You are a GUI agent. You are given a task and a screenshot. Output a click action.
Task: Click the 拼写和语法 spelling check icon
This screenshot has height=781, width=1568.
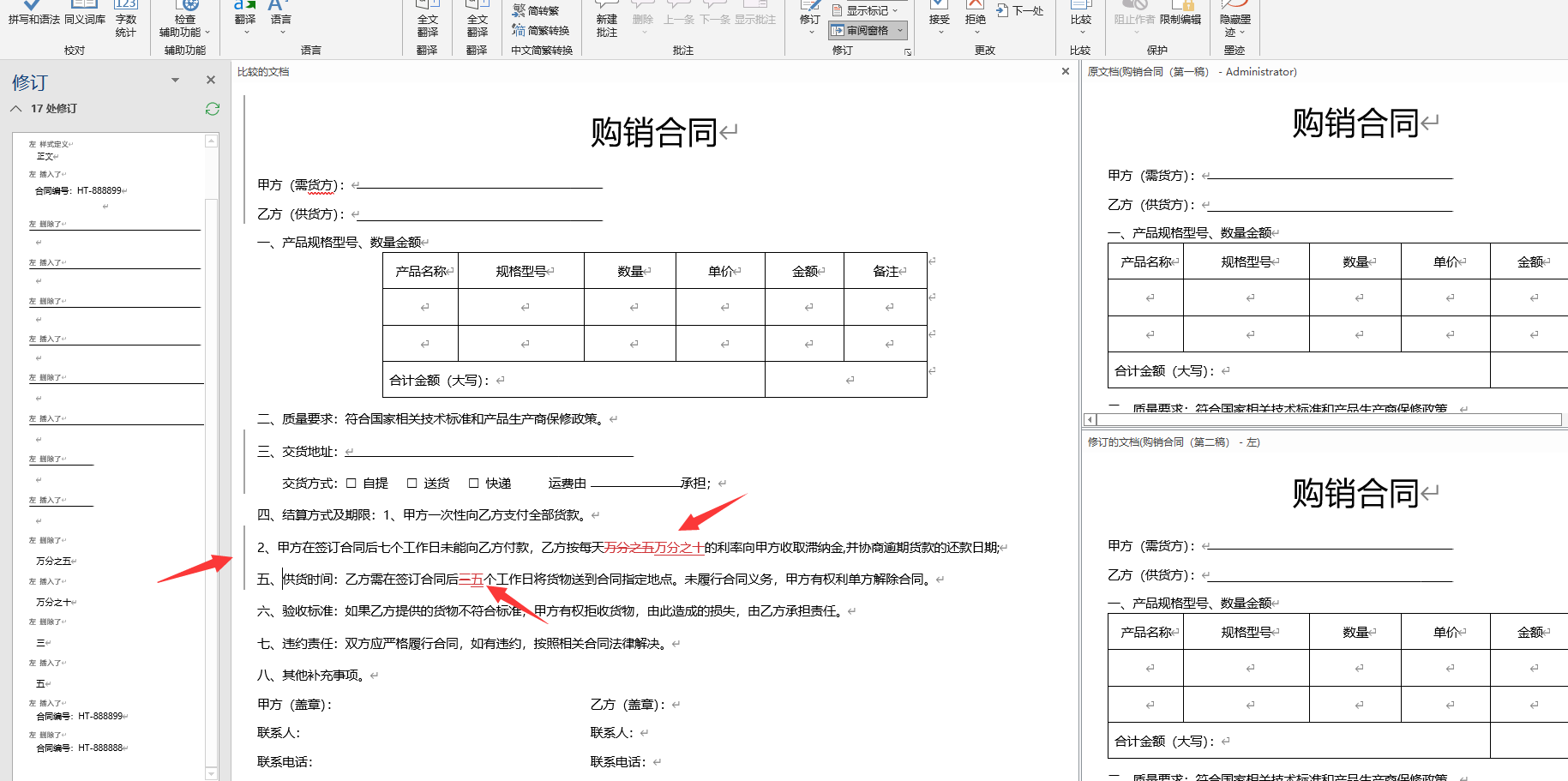pyautogui.click(x=33, y=13)
